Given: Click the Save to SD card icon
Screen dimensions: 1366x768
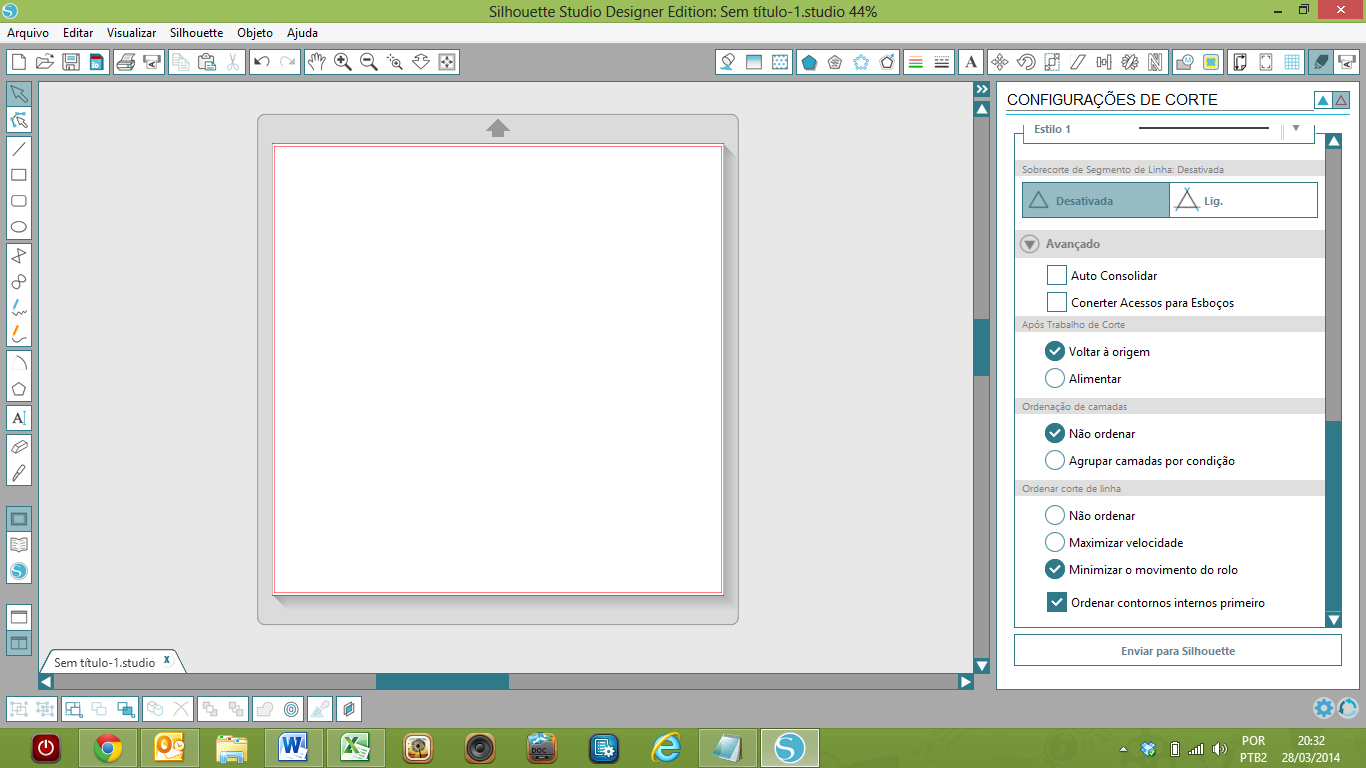Looking at the screenshot, I should (96, 62).
